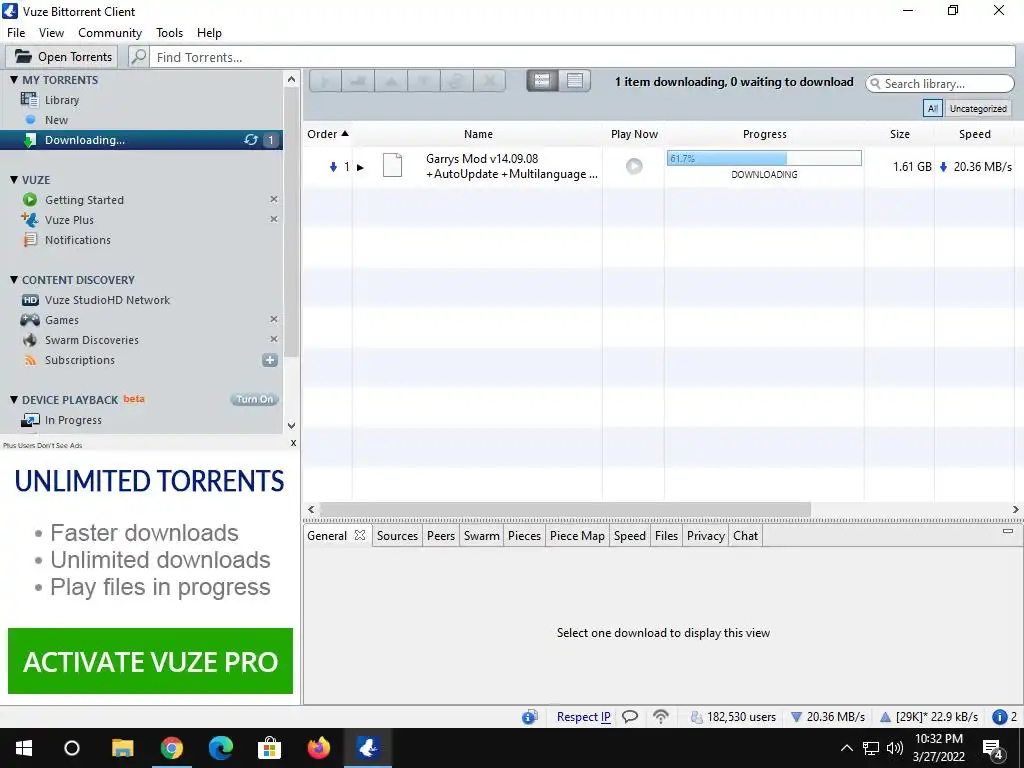
Task: Toggle the All category filter
Action: [933, 108]
